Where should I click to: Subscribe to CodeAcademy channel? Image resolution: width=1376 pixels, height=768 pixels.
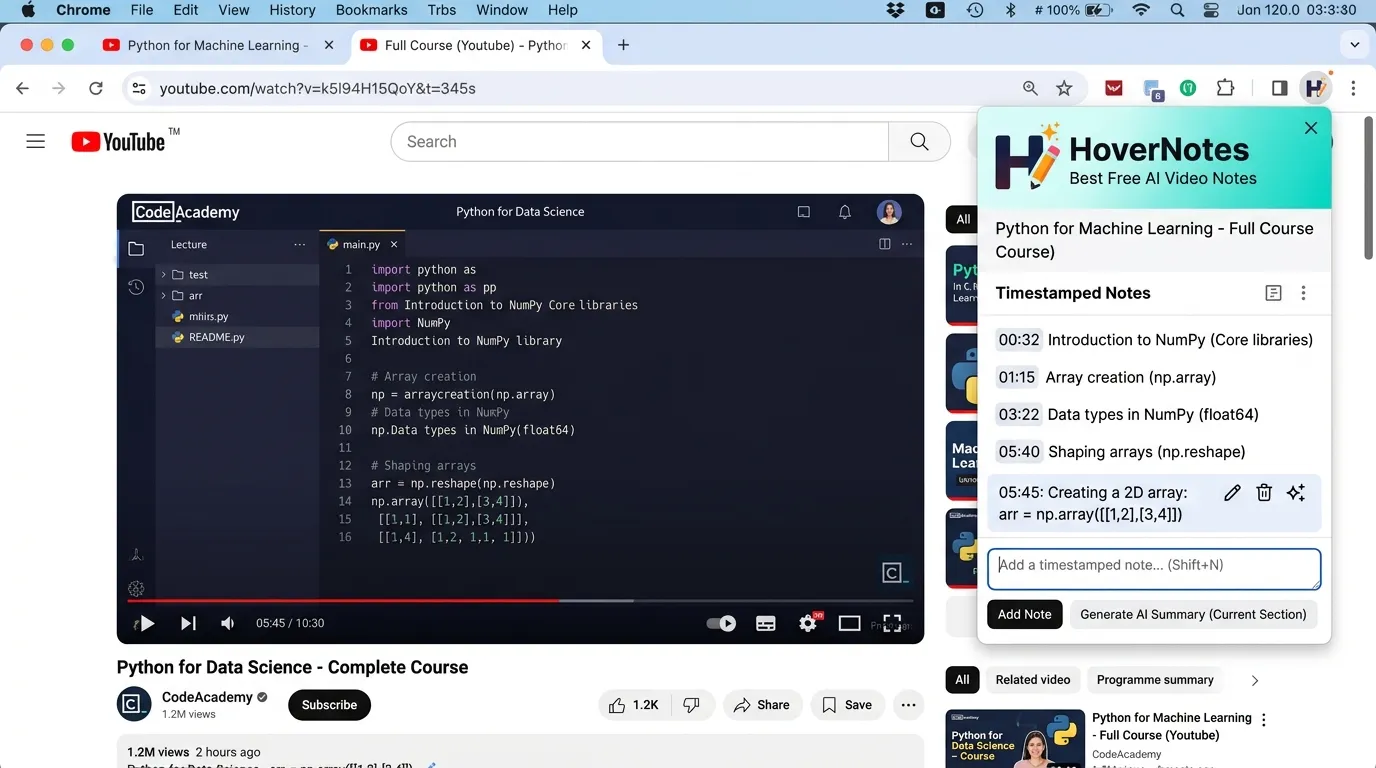pyautogui.click(x=329, y=705)
